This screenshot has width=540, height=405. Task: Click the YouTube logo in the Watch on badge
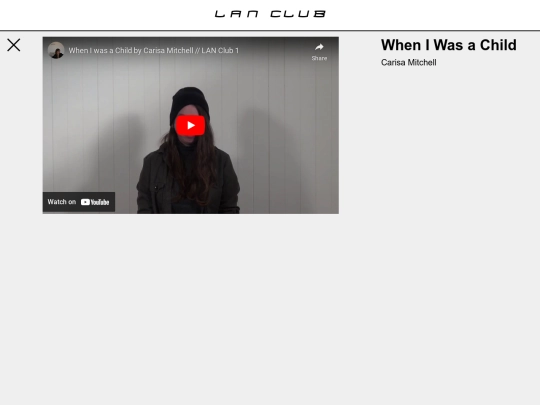coord(95,202)
